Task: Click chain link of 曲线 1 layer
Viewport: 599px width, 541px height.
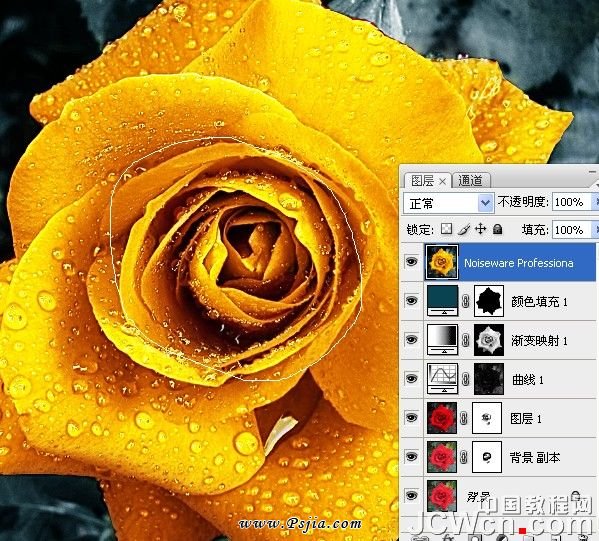Action: pos(465,379)
